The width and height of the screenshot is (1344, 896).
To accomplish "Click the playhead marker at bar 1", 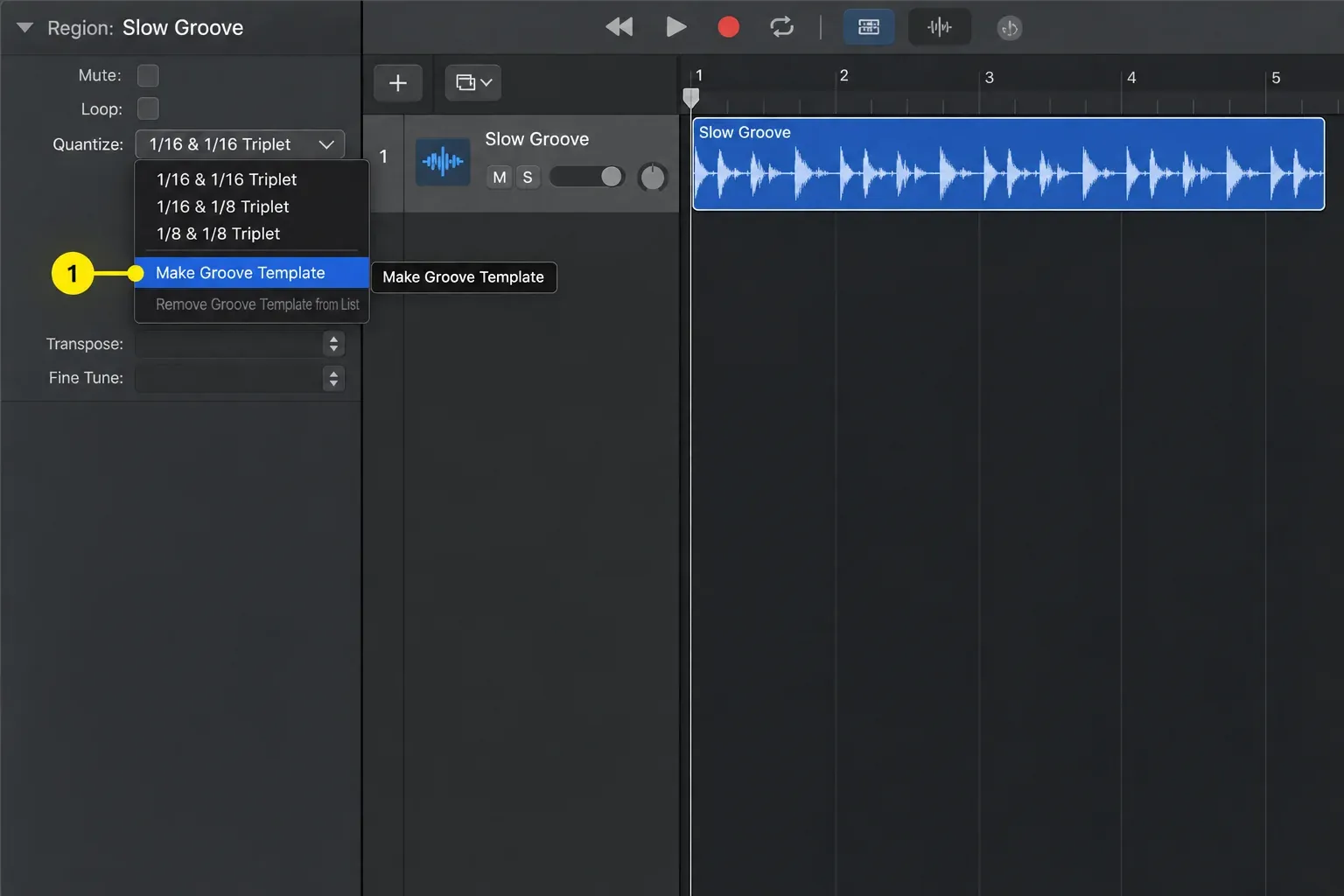I will pyautogui.click(x=690, y=96).
